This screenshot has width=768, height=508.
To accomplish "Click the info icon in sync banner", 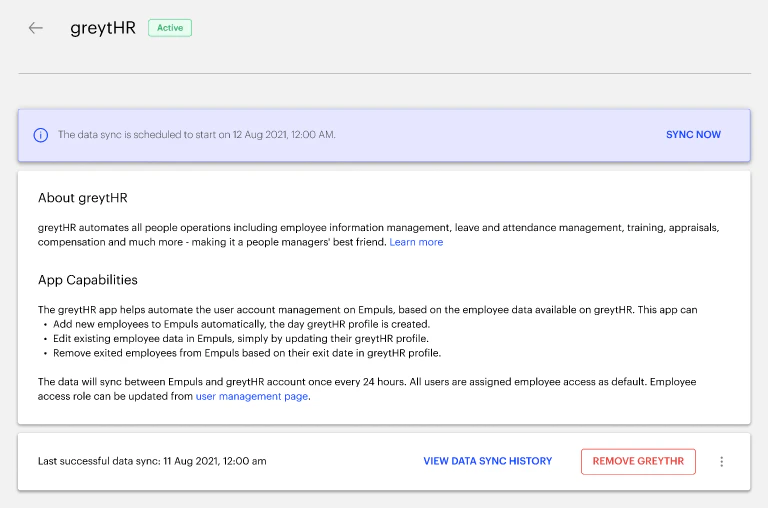I will click(41, 135).
